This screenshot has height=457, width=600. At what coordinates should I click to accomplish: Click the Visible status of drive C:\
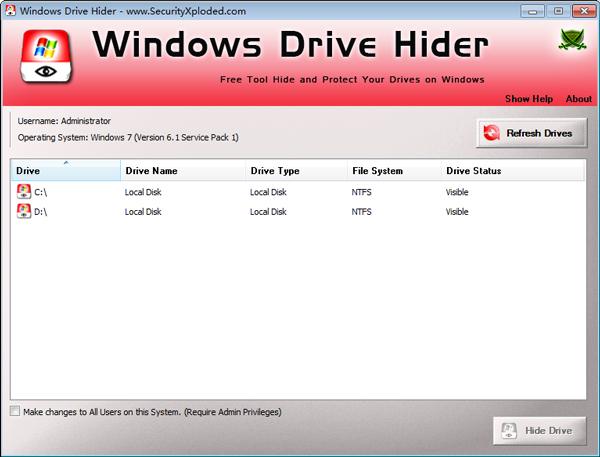click(x=457, y=192)
